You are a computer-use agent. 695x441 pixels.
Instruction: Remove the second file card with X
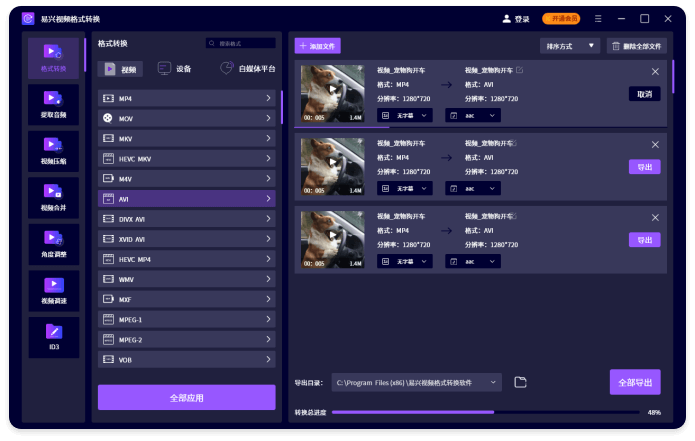coord(655,144)
